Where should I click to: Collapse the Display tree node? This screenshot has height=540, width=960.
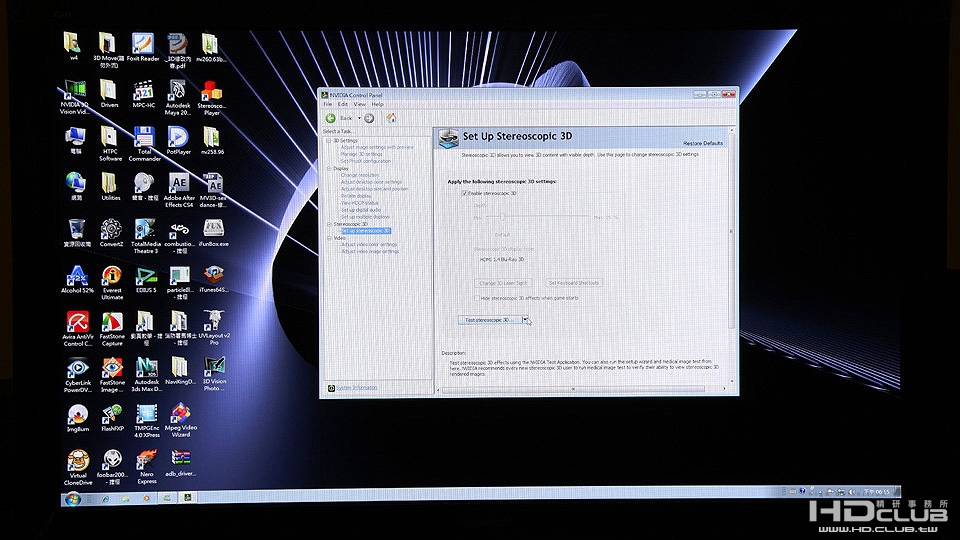pyautogui.click(x=329, y=168)
